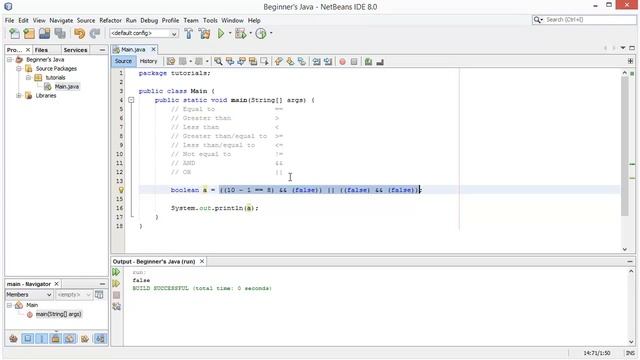The image size is (640, 360).
Task: Click Find Next Occurrence icon
Action: (241, 62)
